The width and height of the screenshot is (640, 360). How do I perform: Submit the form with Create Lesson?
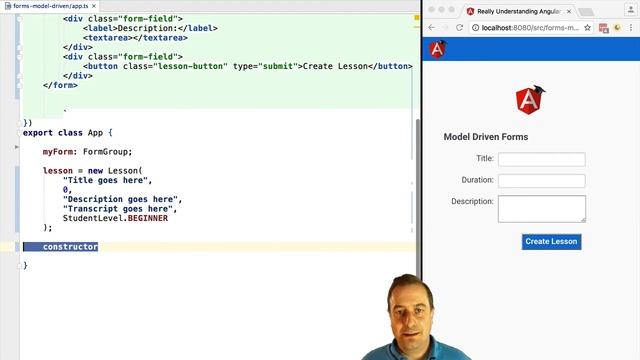click(551, 242)
